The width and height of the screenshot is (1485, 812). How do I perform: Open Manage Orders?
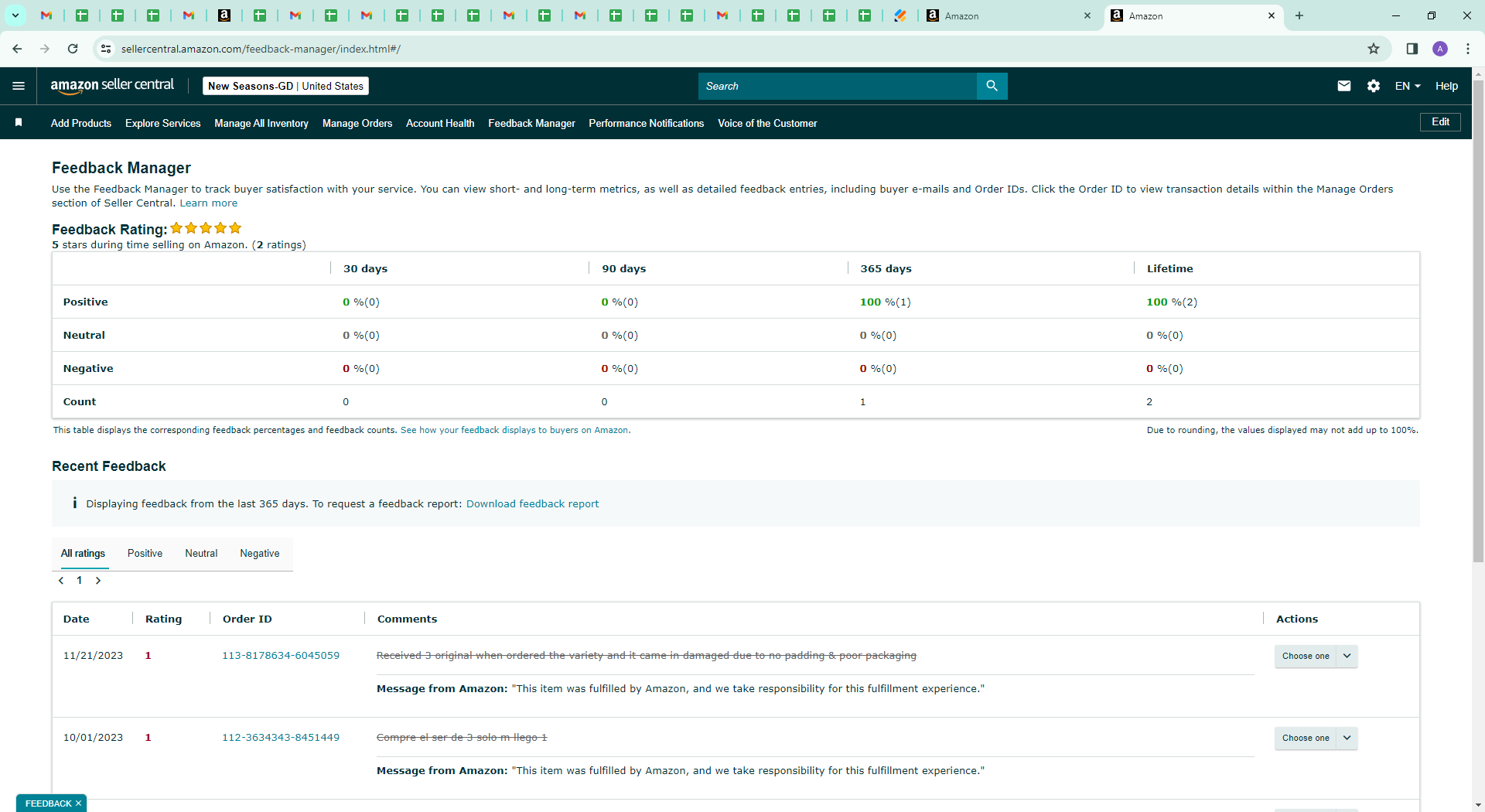coord(357,123)
